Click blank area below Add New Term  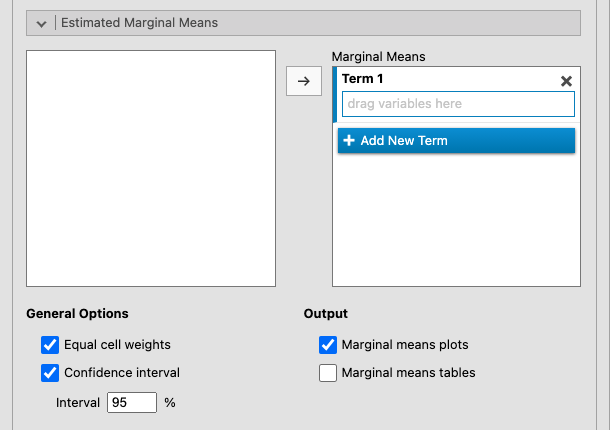456,220
